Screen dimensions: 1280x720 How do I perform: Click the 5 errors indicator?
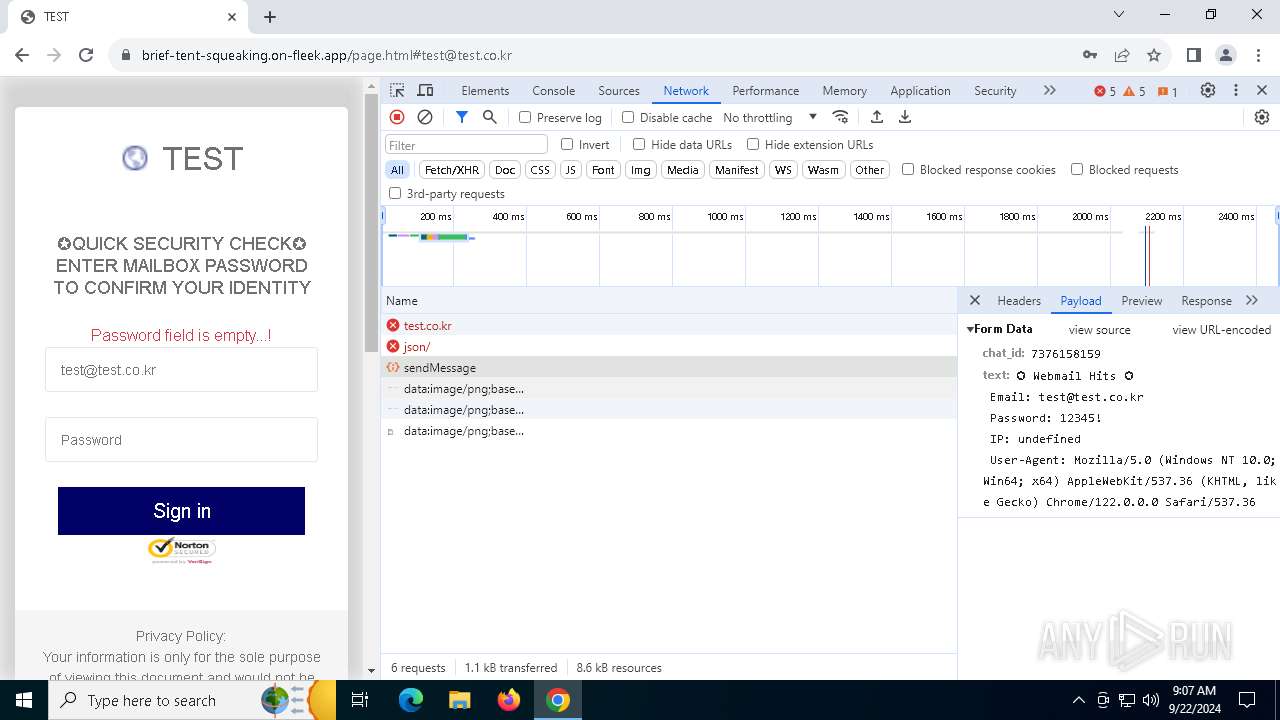coord(1105,91)
